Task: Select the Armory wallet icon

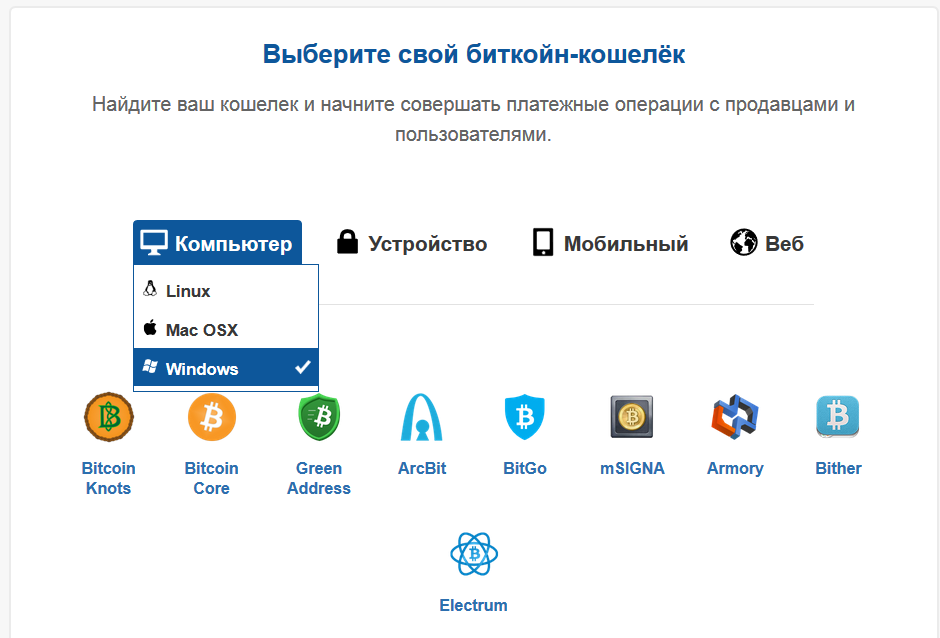Action: pyautogui.click(x=735, y=417)
